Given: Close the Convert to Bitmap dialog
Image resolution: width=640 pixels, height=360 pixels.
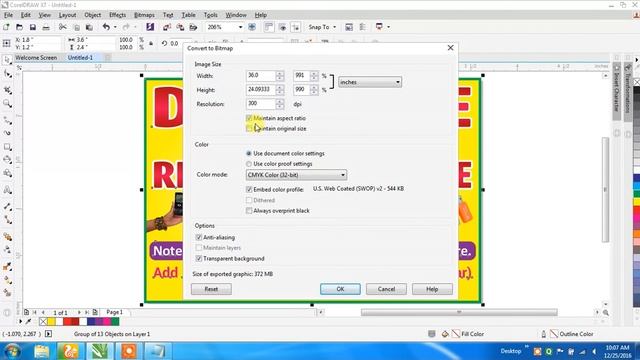Looking at the screenshot, I should tap(450, 48).
